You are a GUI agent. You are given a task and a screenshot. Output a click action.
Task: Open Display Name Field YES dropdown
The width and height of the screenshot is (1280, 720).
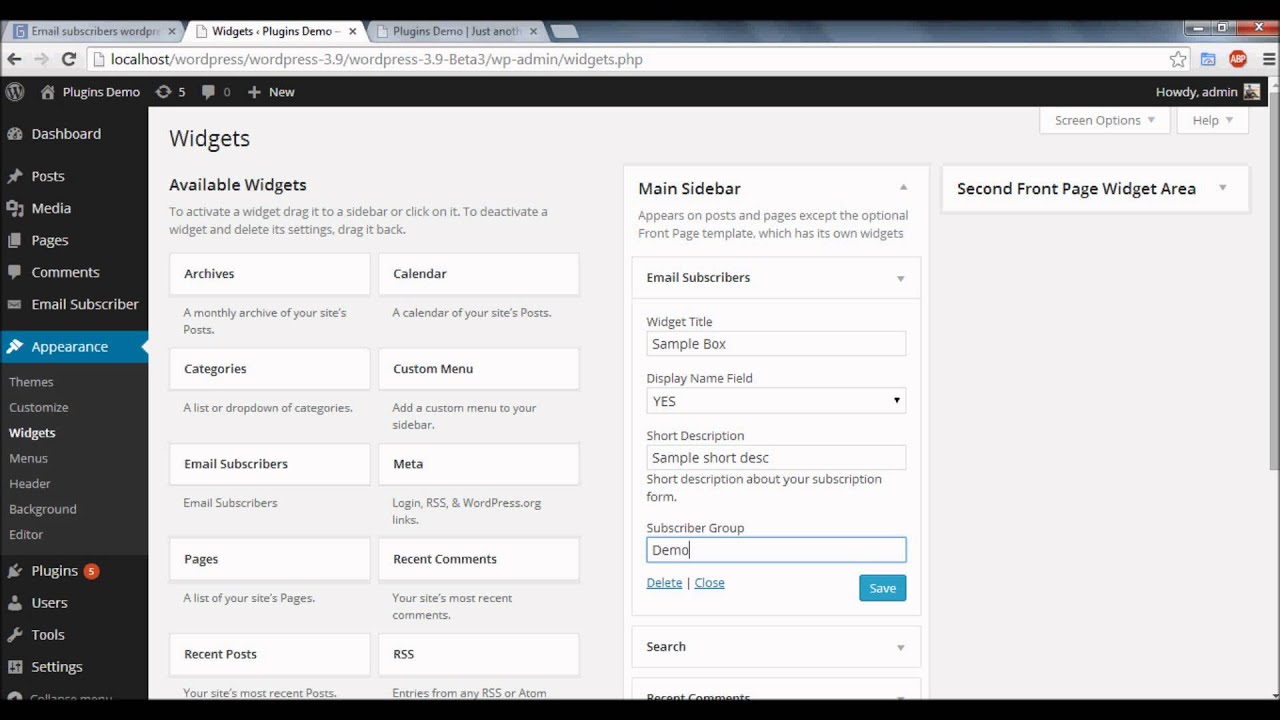point(776,401)
